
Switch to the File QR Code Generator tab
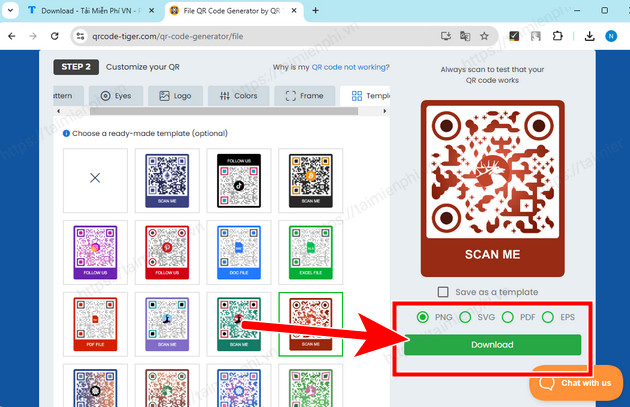point(233,11)
